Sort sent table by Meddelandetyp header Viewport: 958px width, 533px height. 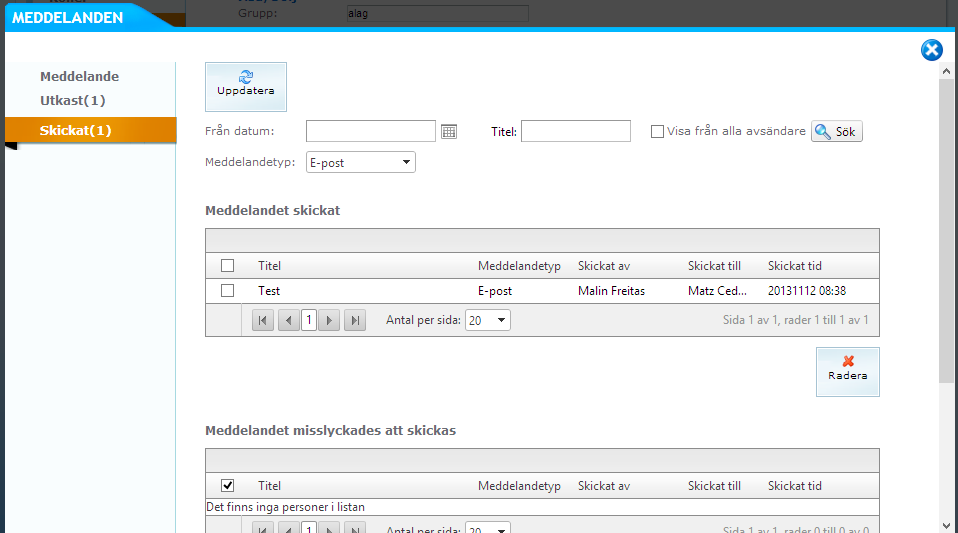[519, 266]
